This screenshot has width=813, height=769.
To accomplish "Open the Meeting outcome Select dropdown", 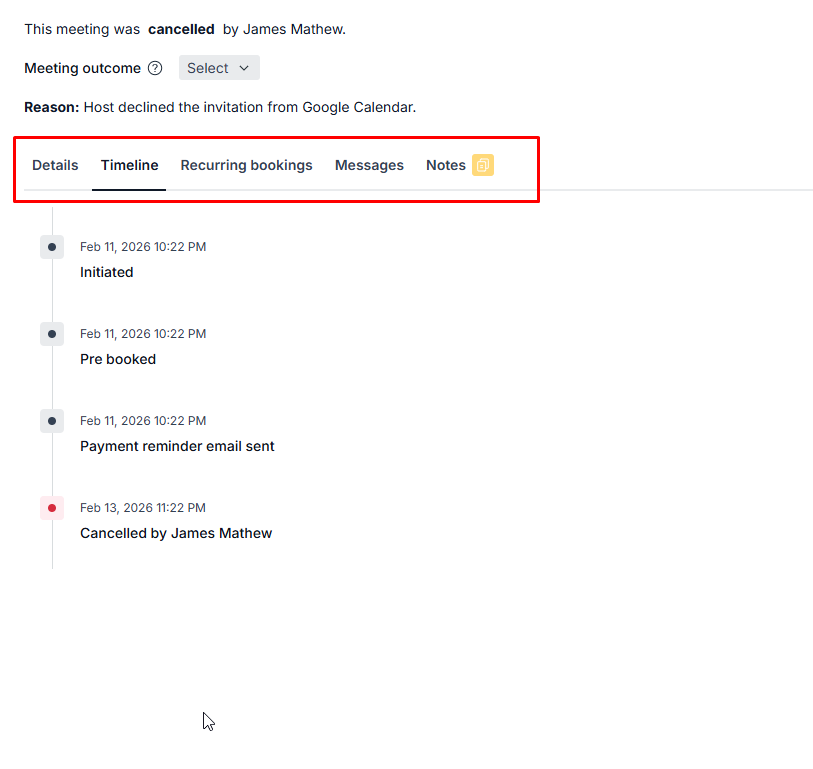I will tap(219, 68).
